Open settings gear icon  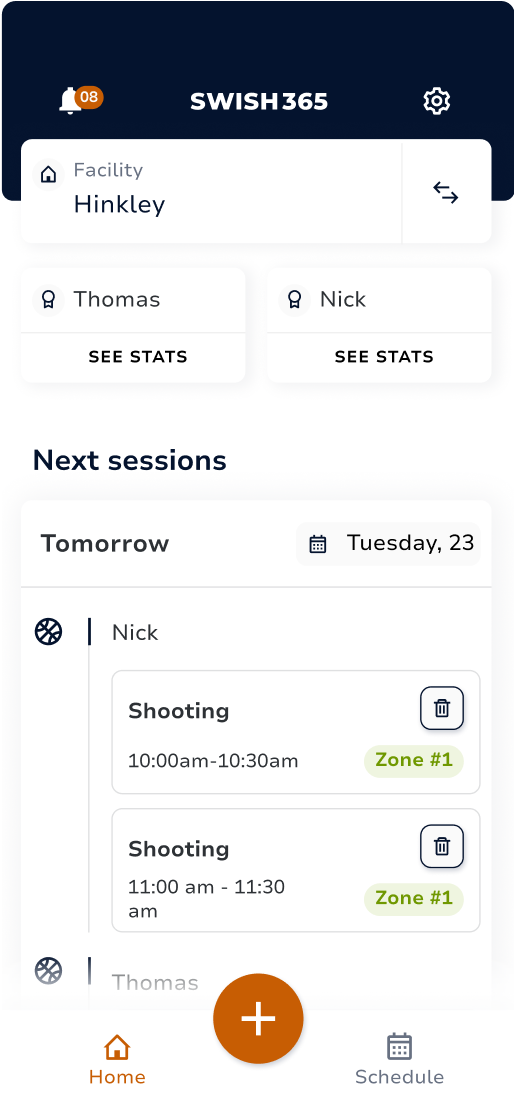[x=437, y=101]
